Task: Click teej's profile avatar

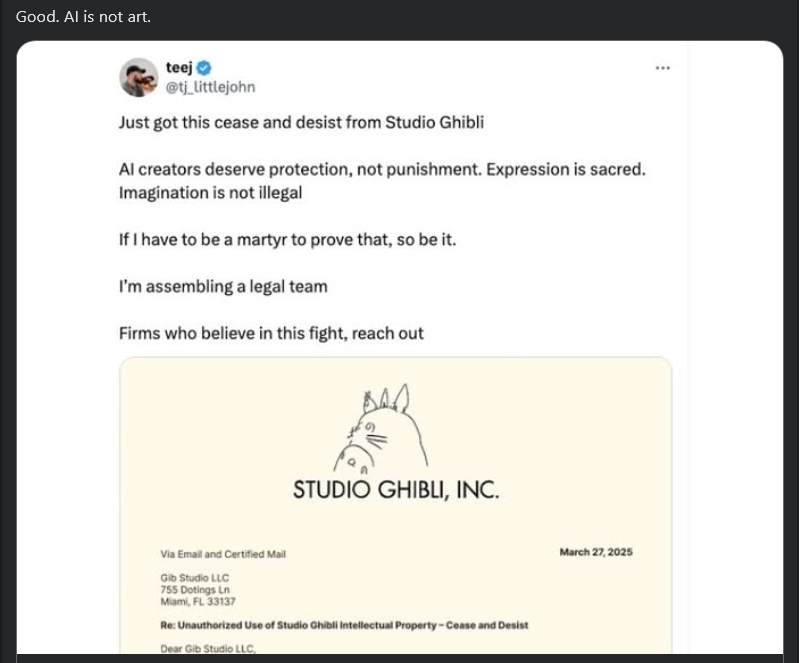Action: [138, 77]
